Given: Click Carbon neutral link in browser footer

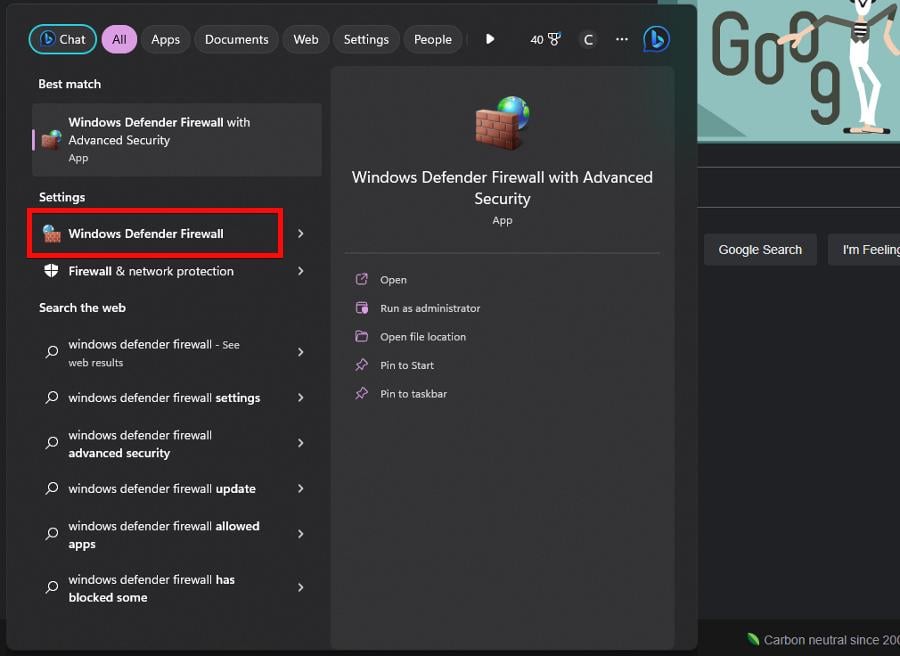Looking at the screenshot, I should (x=824, y=639).
